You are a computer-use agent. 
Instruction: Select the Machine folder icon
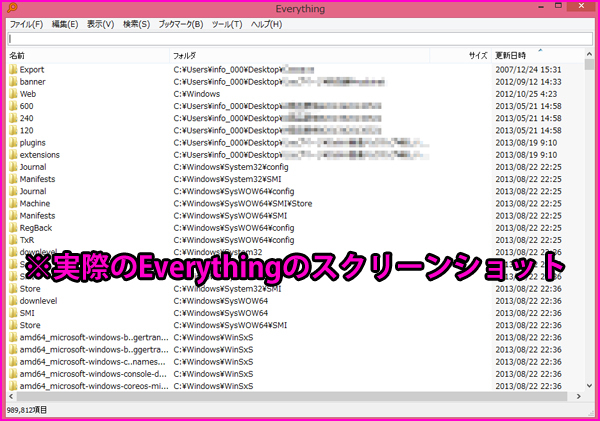point(13,204)
